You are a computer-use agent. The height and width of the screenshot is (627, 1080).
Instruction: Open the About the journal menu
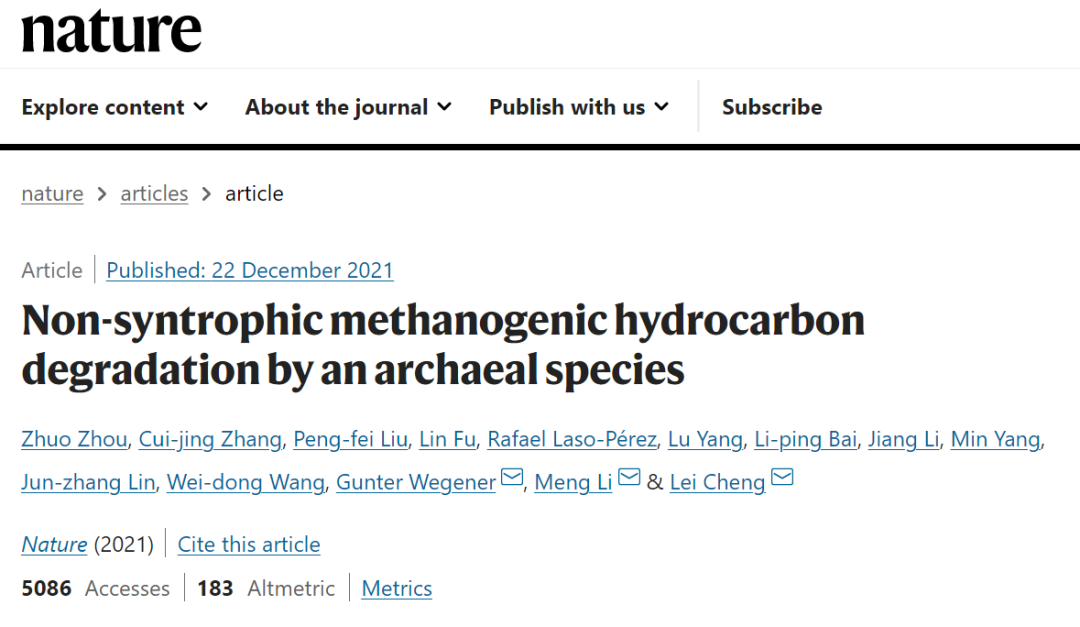coord(348,107)
